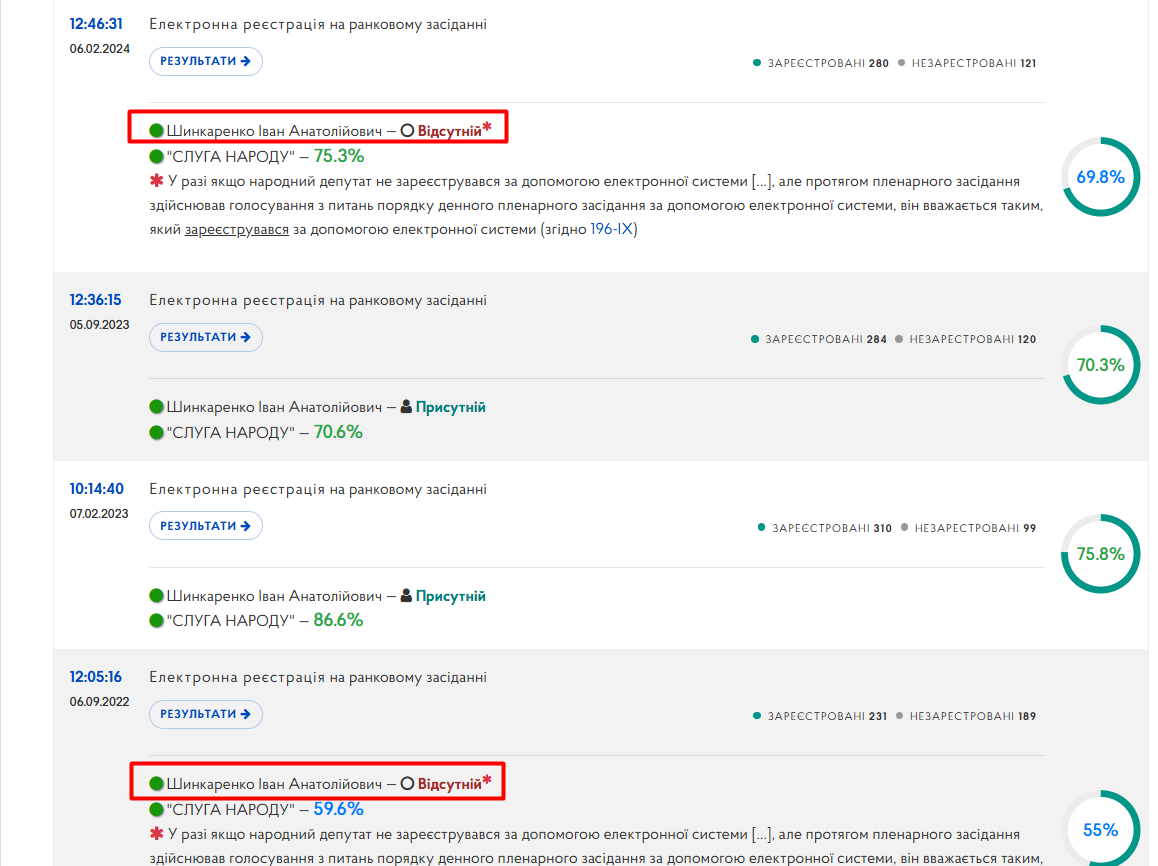Click the green dot beside "СЛУГА НАРОДУ" 86.6%
The height and width of the screenshot is (866, 1158).
(156, 620)
